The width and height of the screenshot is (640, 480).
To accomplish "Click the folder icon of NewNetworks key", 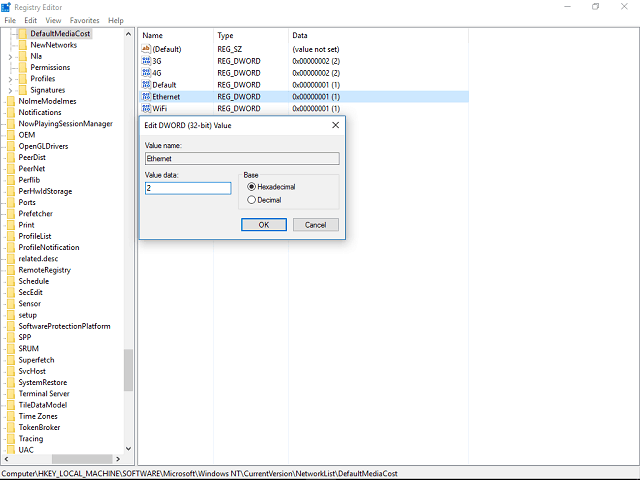I will pos(23,45).
